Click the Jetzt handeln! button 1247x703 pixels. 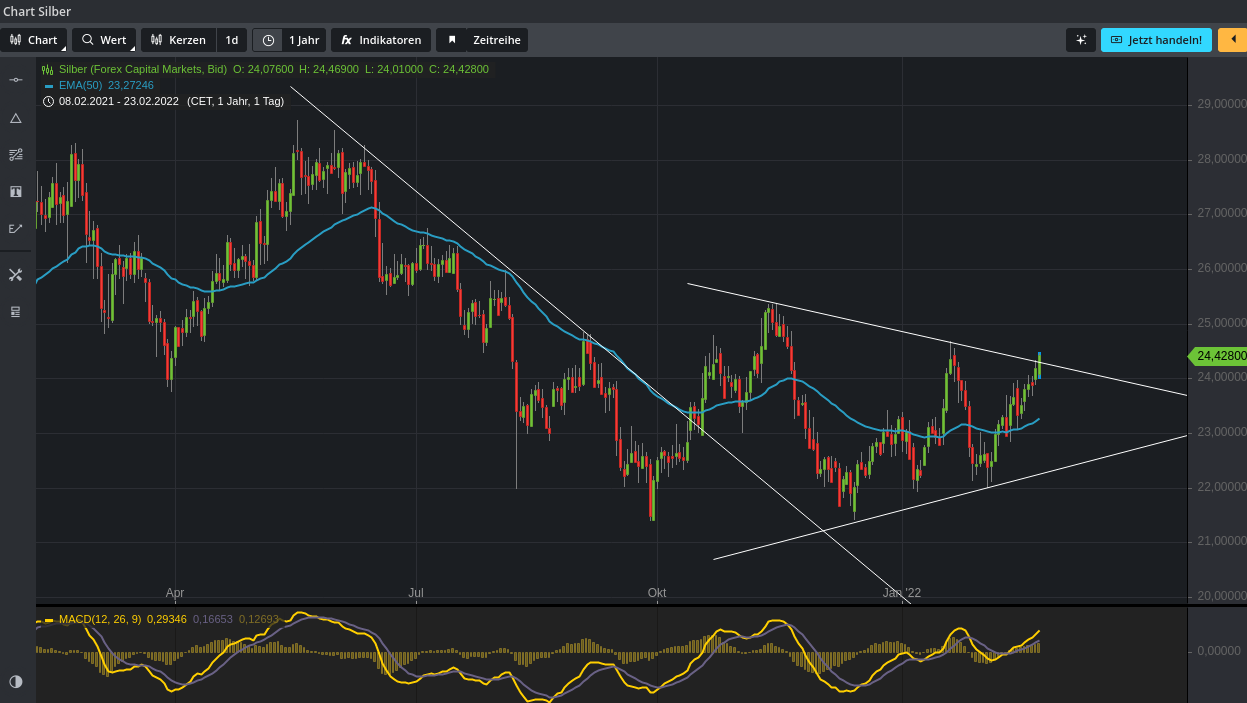(x=1156, y=40)
